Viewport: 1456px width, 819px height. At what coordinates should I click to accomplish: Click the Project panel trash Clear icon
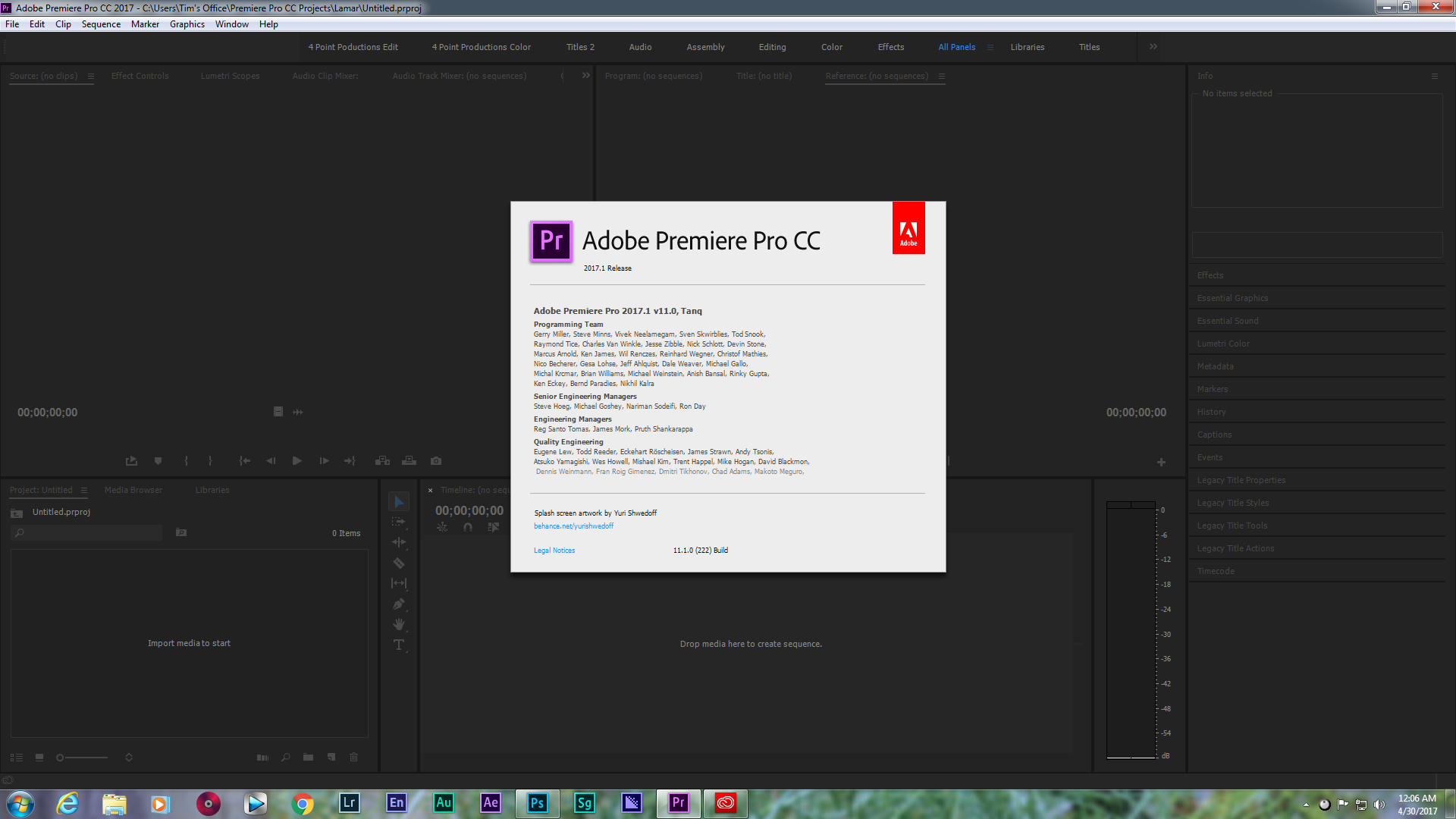(x=353, y=757)
